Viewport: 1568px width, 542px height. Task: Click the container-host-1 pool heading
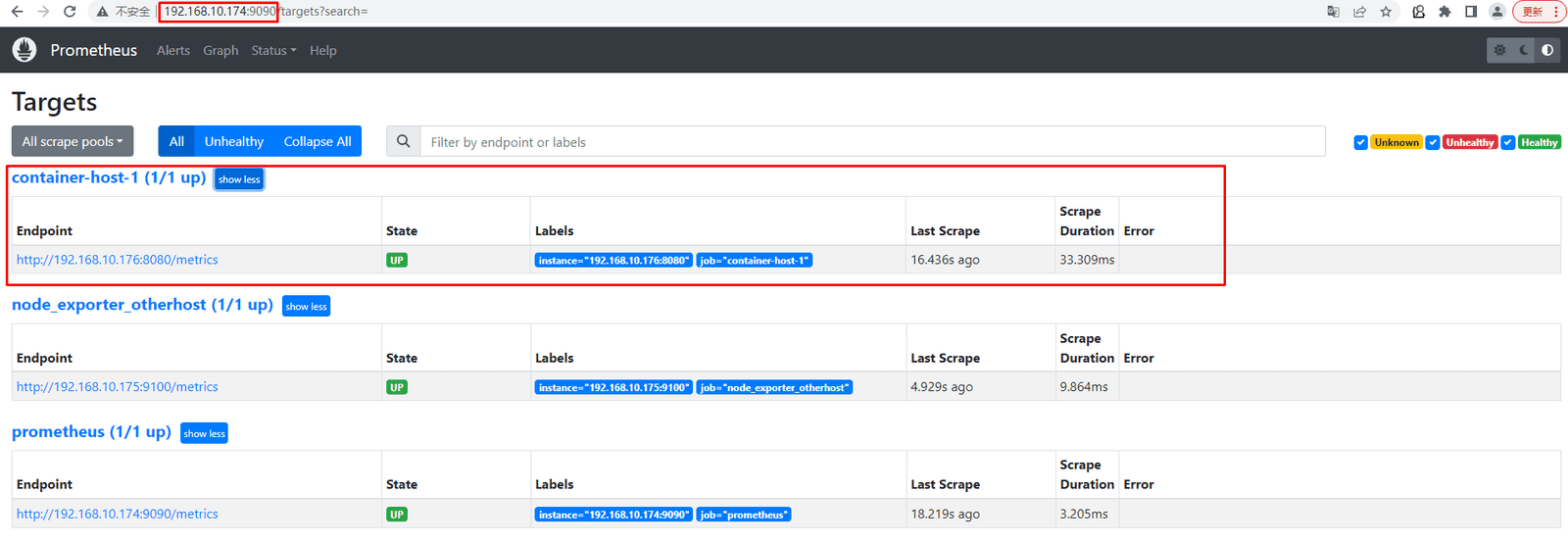pos(109,177)
